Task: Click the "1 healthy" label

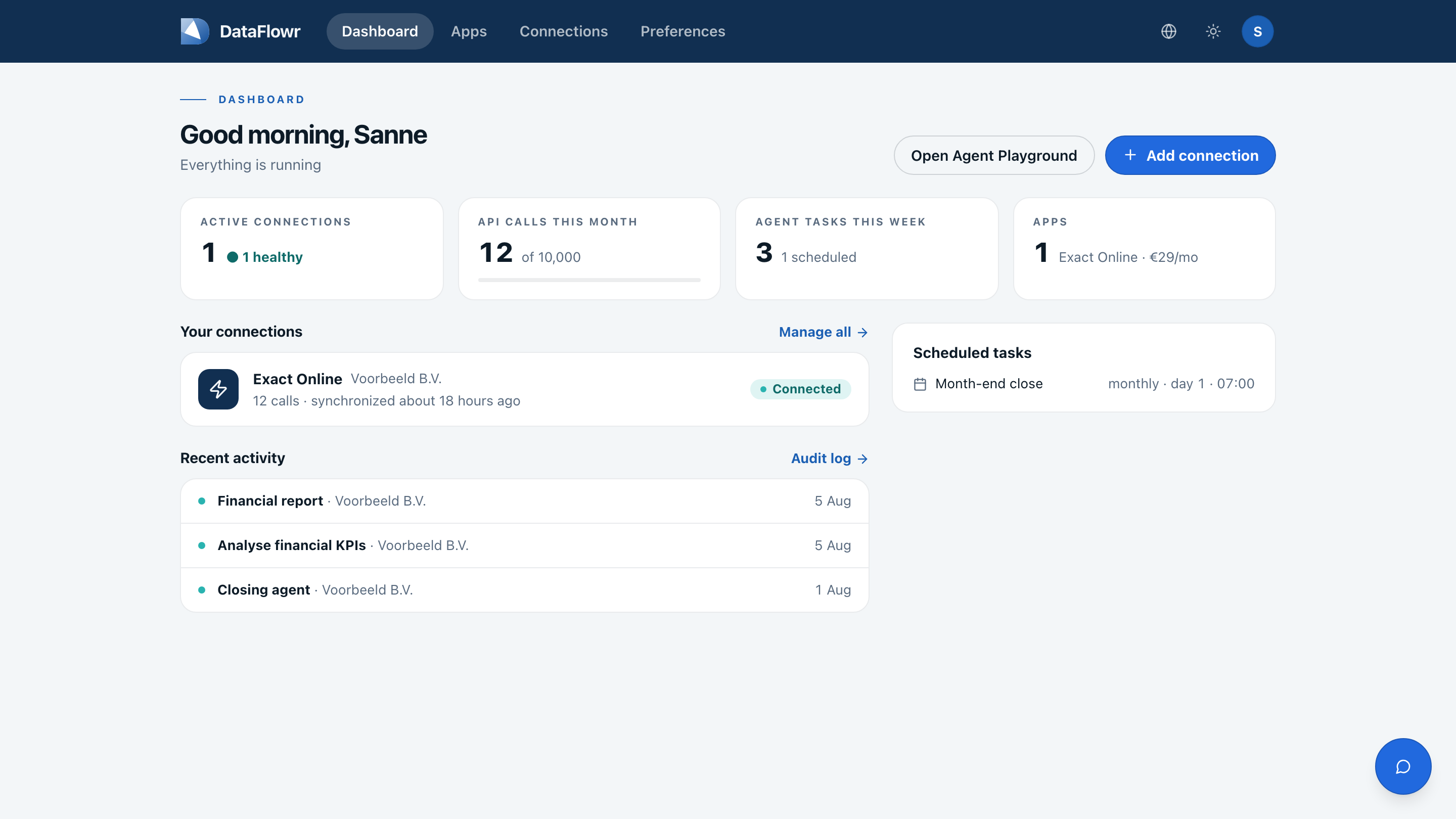Action: [272, 257]
